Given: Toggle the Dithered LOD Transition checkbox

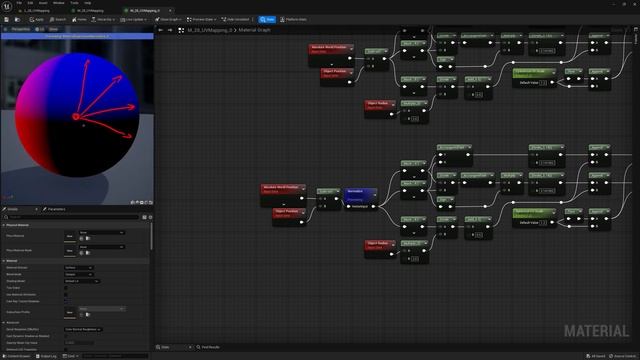Looking at the screenshot, I should pos(66,349).
